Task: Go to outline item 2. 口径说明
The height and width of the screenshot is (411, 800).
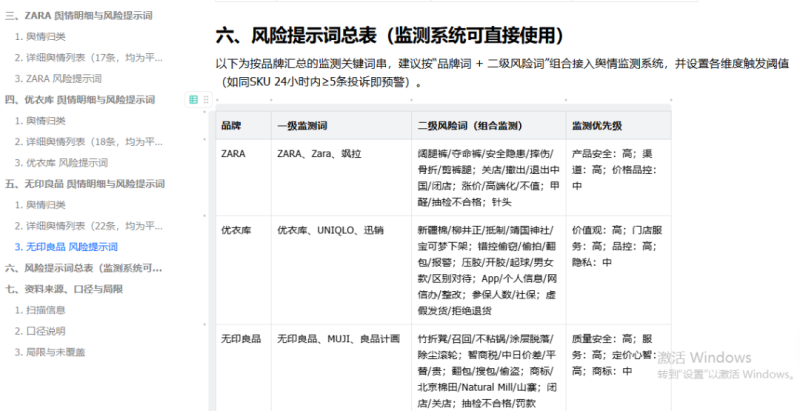Action: 40,331
